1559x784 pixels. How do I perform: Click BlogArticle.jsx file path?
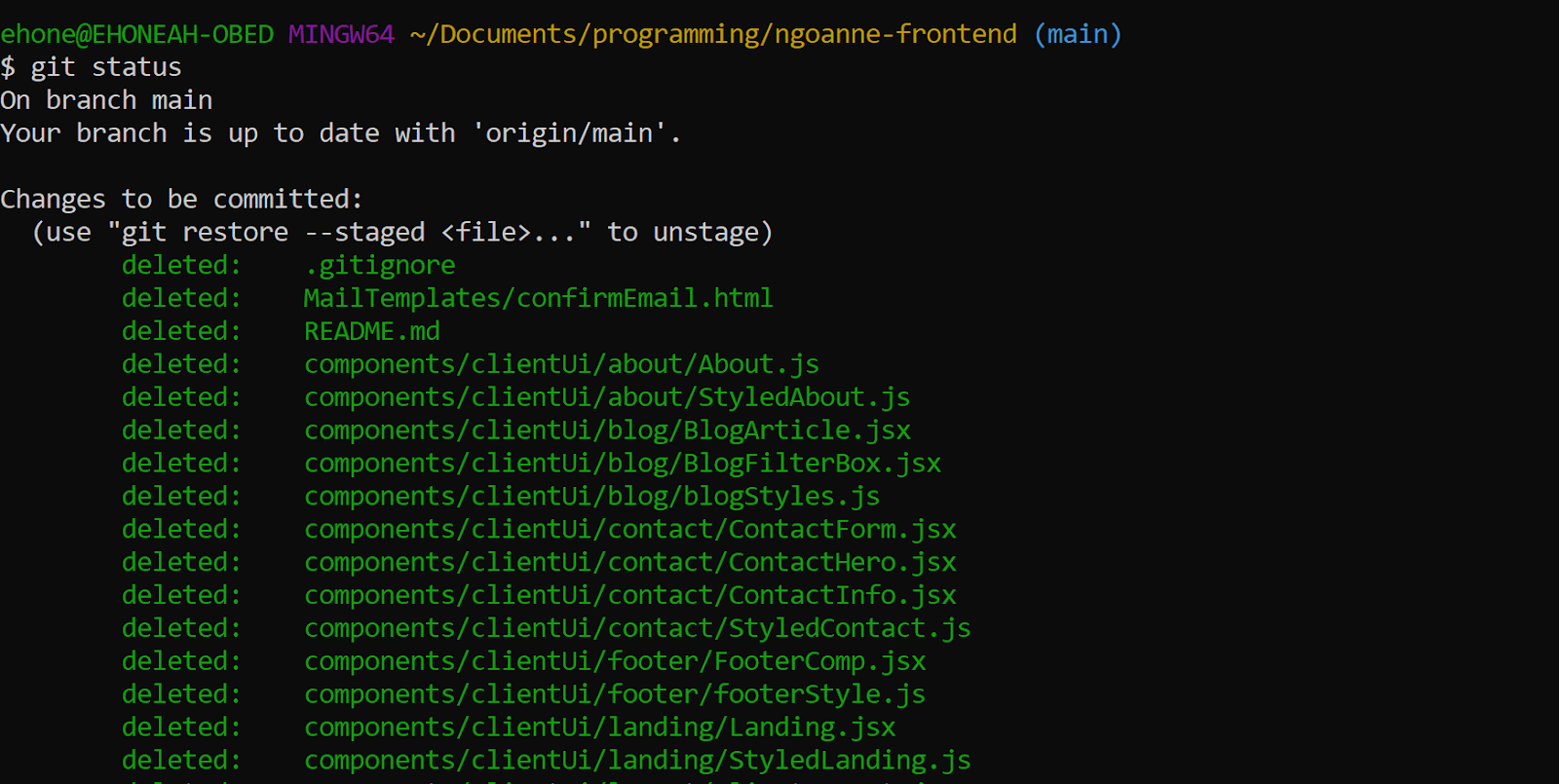click(607, 430)
